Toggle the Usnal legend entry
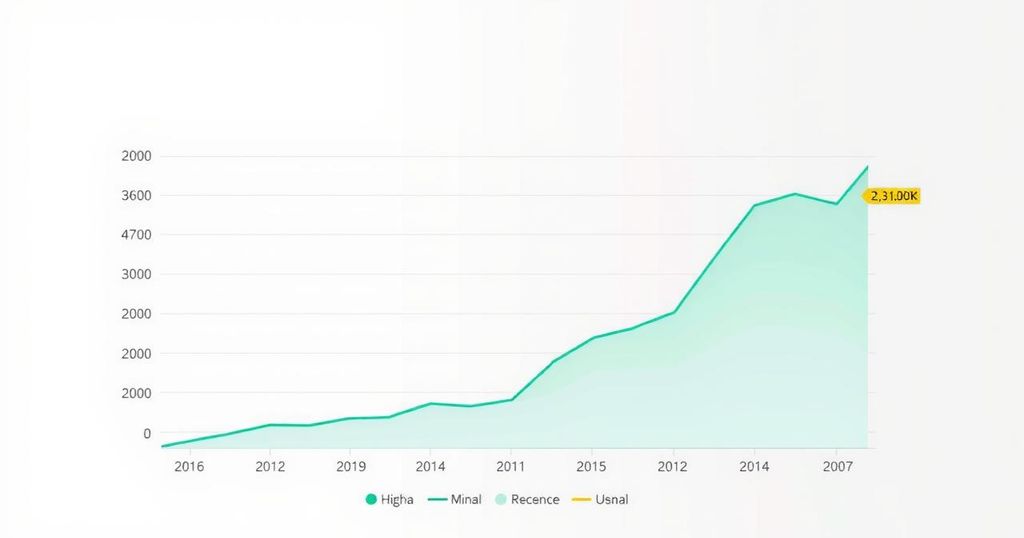1024x538 pixels. 600,499
